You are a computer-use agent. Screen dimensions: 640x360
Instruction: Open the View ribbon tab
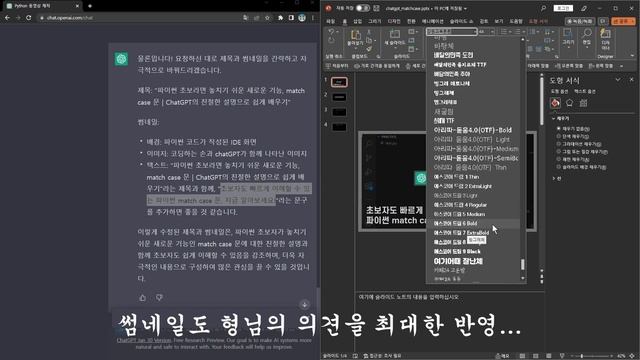(x=499, y=21)
